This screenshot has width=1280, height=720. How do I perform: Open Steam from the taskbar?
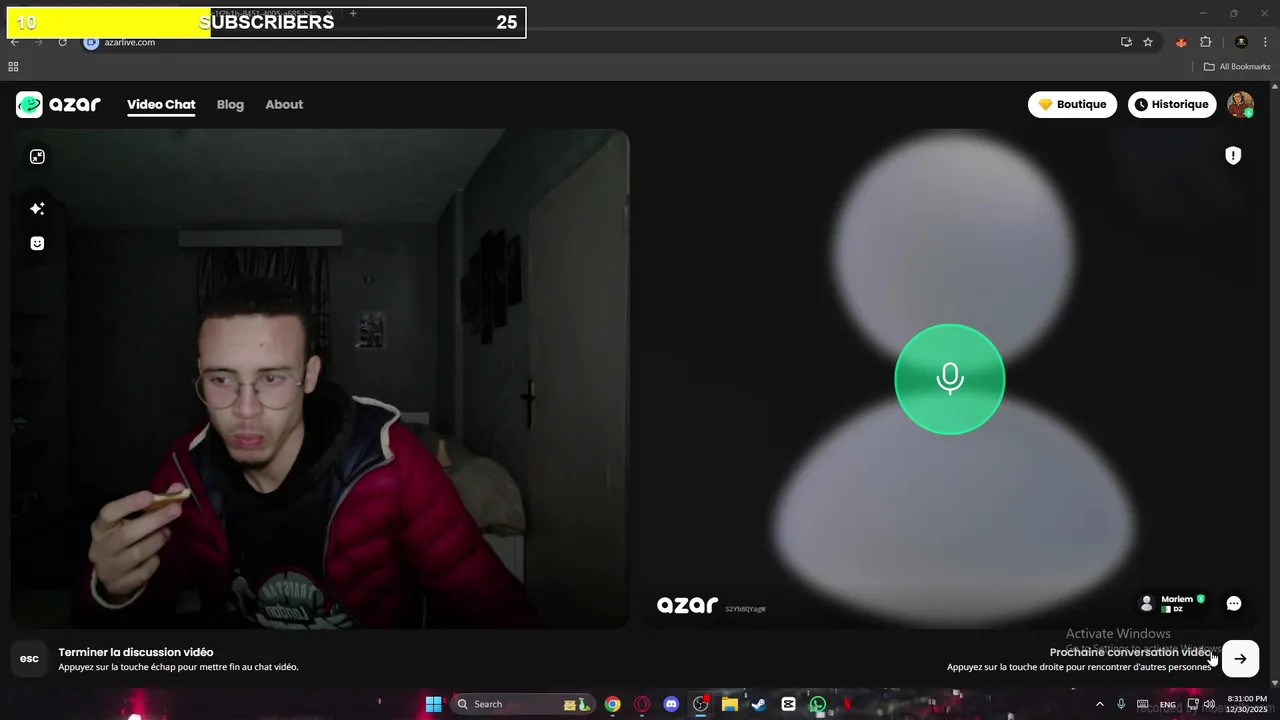pos(759,704)
